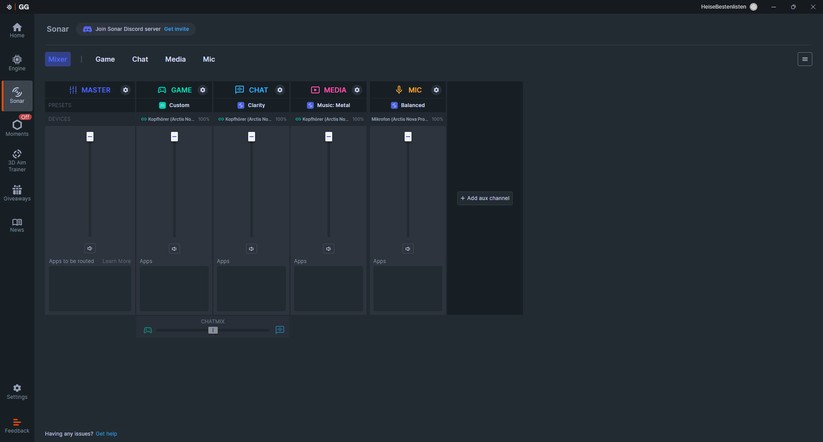Mute the Mic channel

click(x=408, y=248)
